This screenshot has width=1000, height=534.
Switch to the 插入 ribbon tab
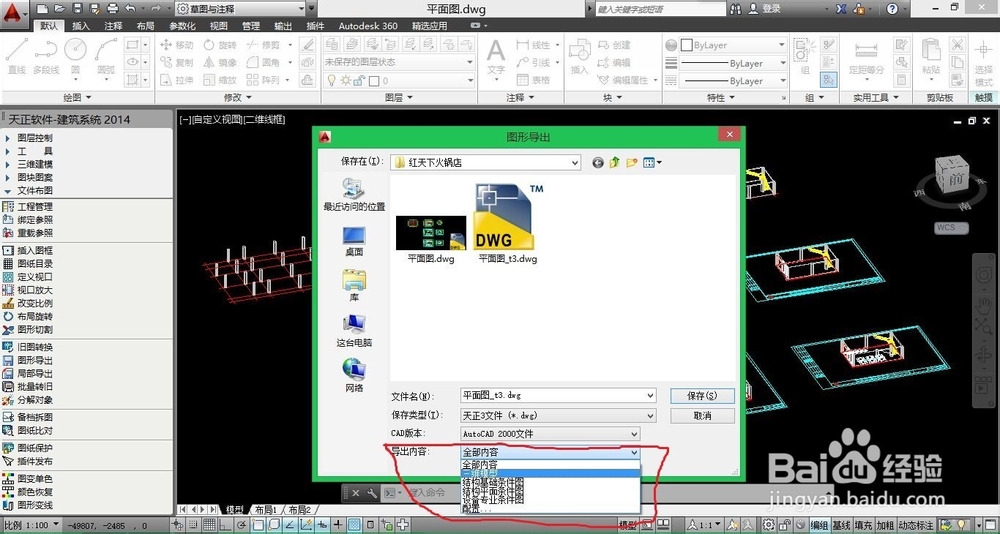(81, 26)
